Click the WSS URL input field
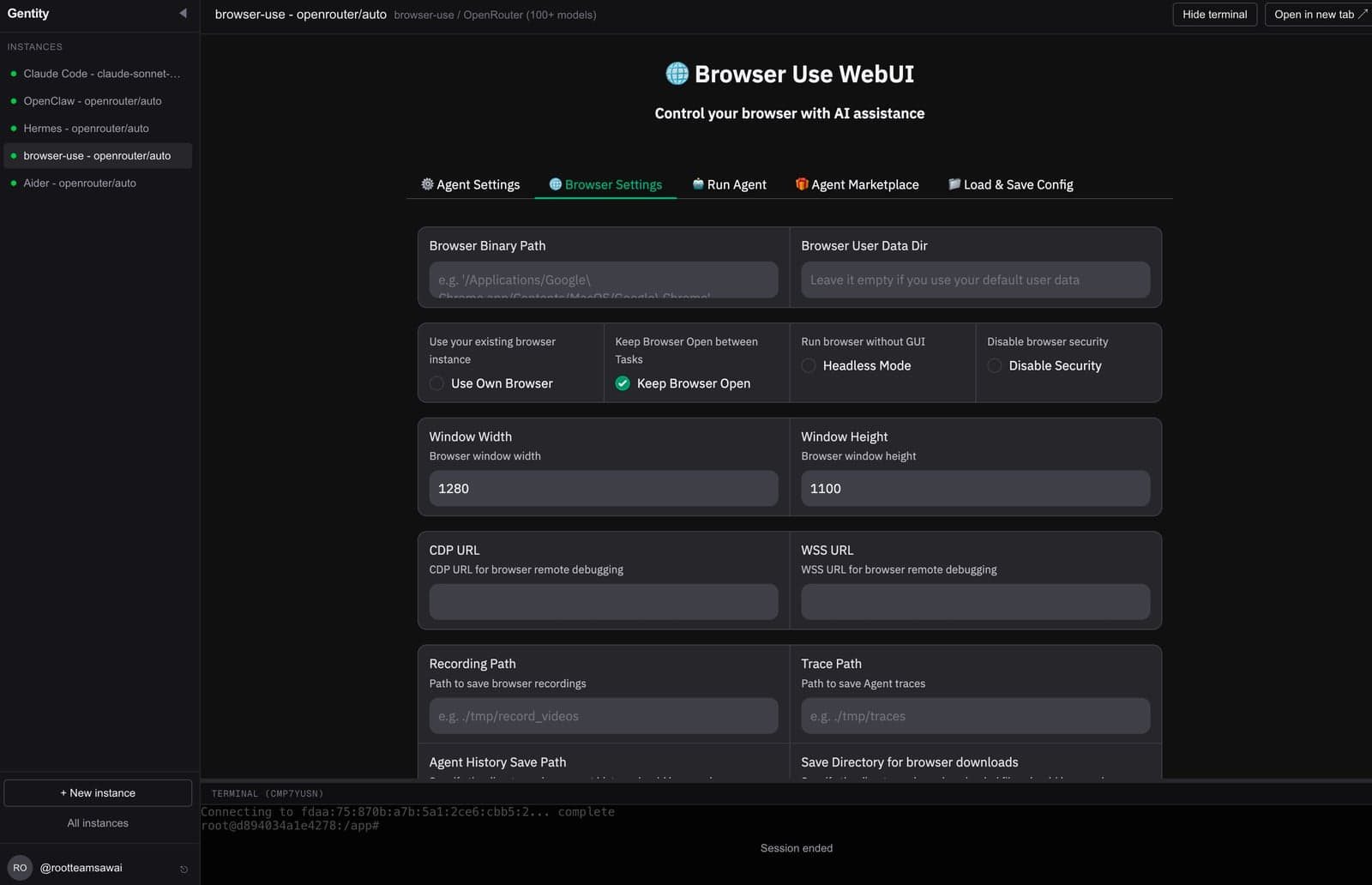The image size is (1372, 885). (x=976, y=602)
